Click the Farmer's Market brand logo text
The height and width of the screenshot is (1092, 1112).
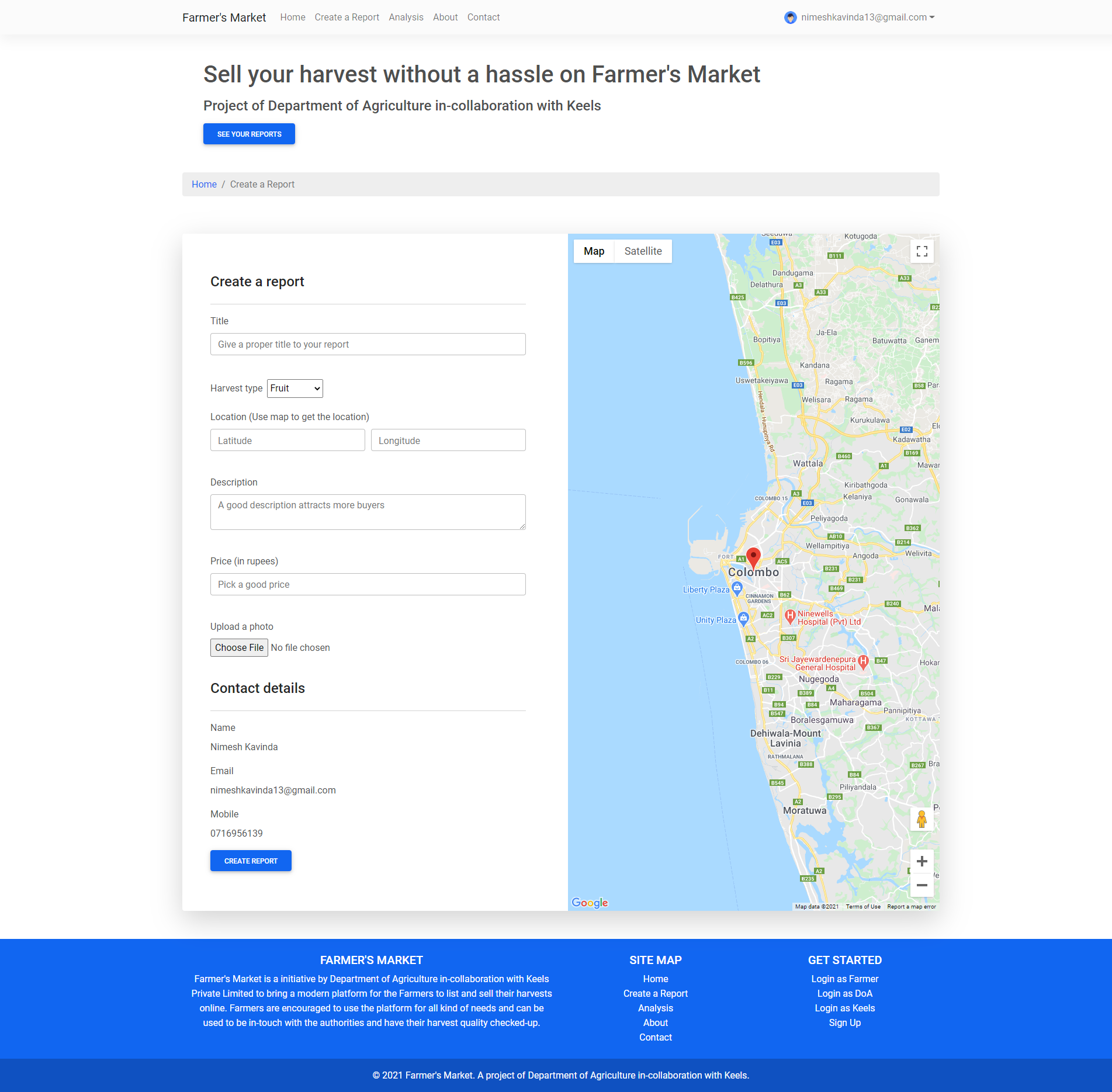[224, 18]
